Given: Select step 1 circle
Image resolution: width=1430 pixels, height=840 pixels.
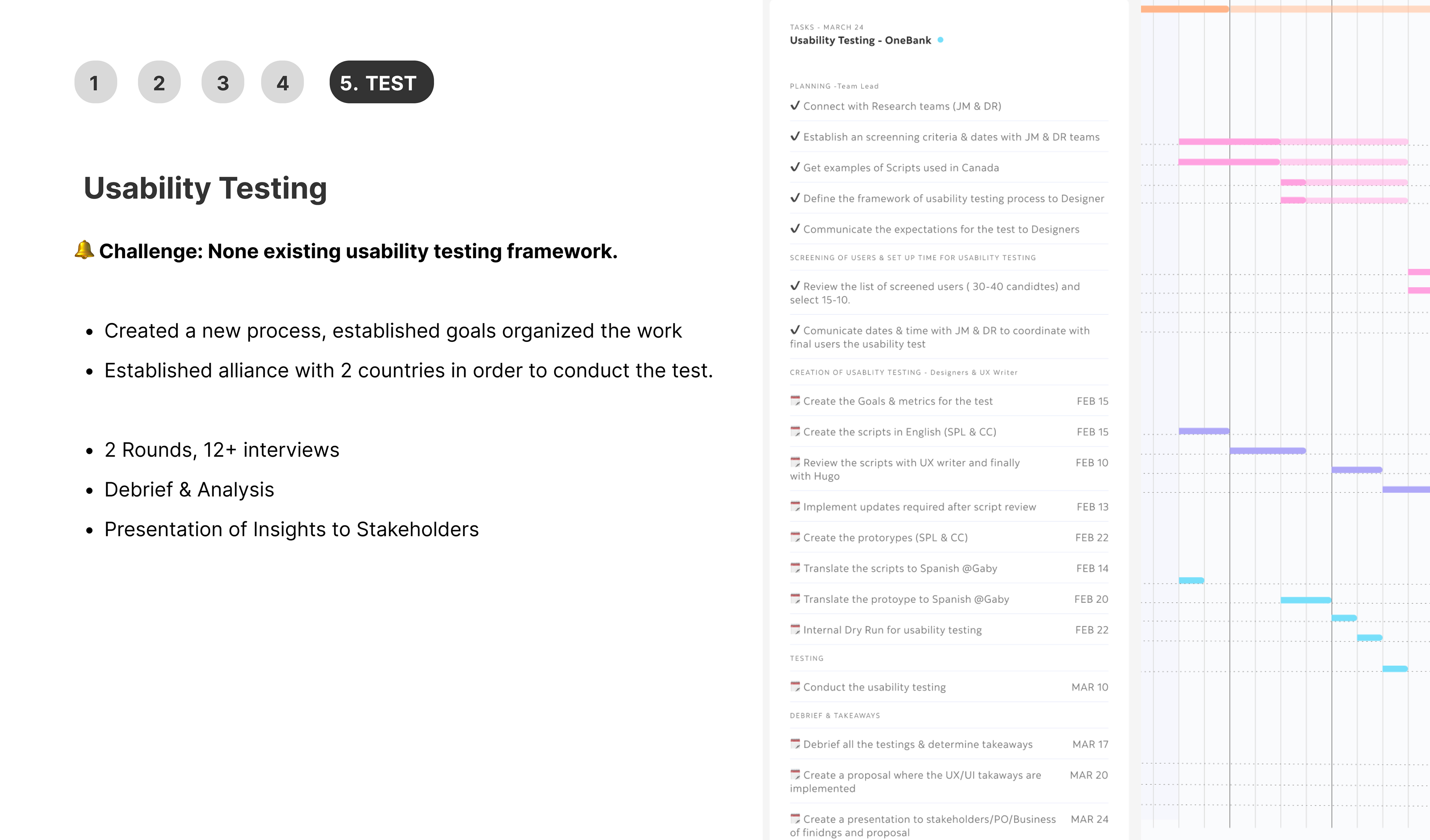Looking at the screenshot, I should (95, 82).
